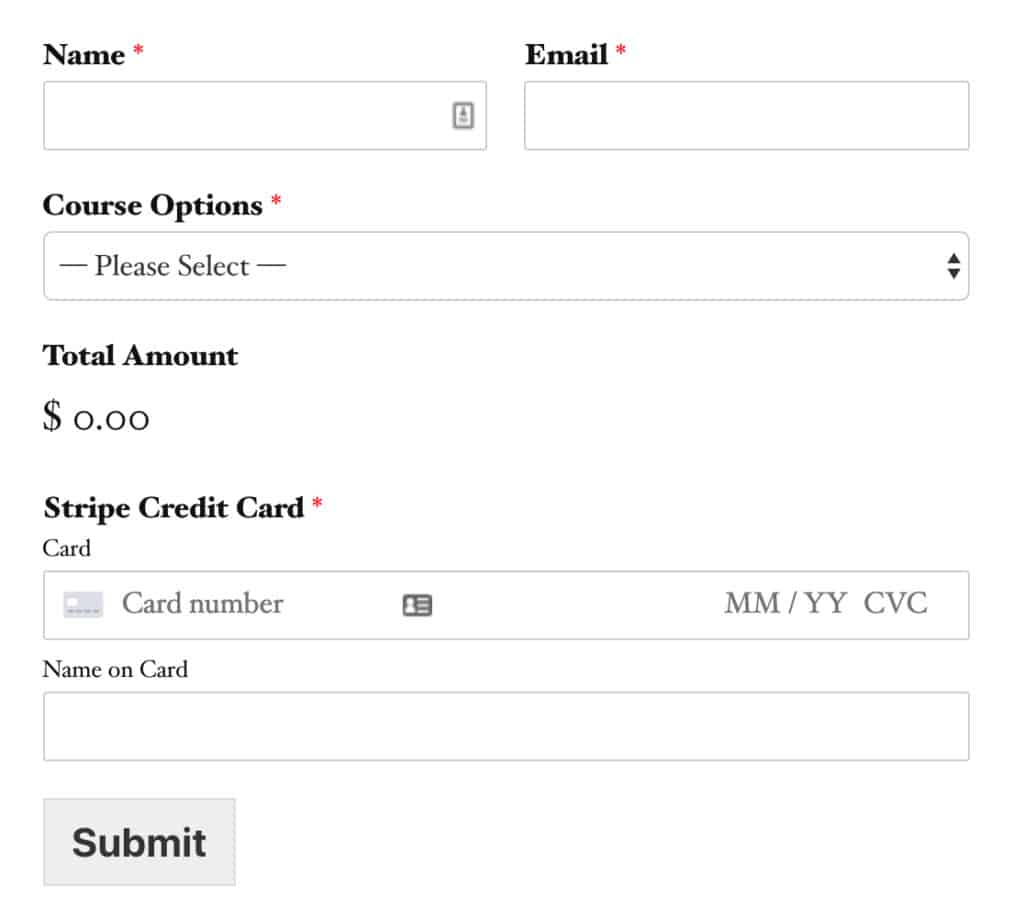This screenshot has width=1024, height=908.
Task: Click the Total Amount heading
Action: [140, 356]
